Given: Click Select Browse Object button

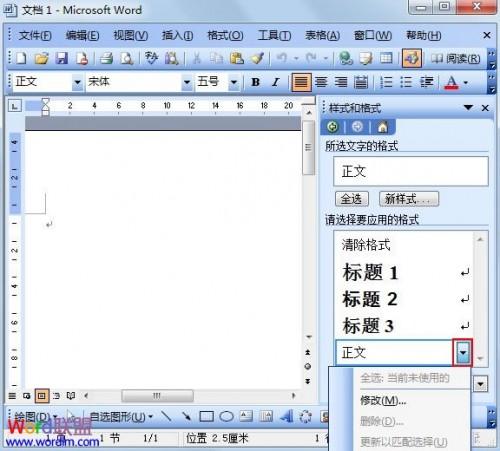Looking at the screenshot, I should [x=308, y=366].
